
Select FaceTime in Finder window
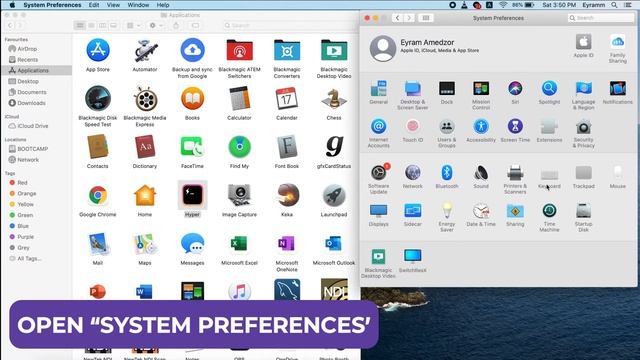tap(192, 152)
